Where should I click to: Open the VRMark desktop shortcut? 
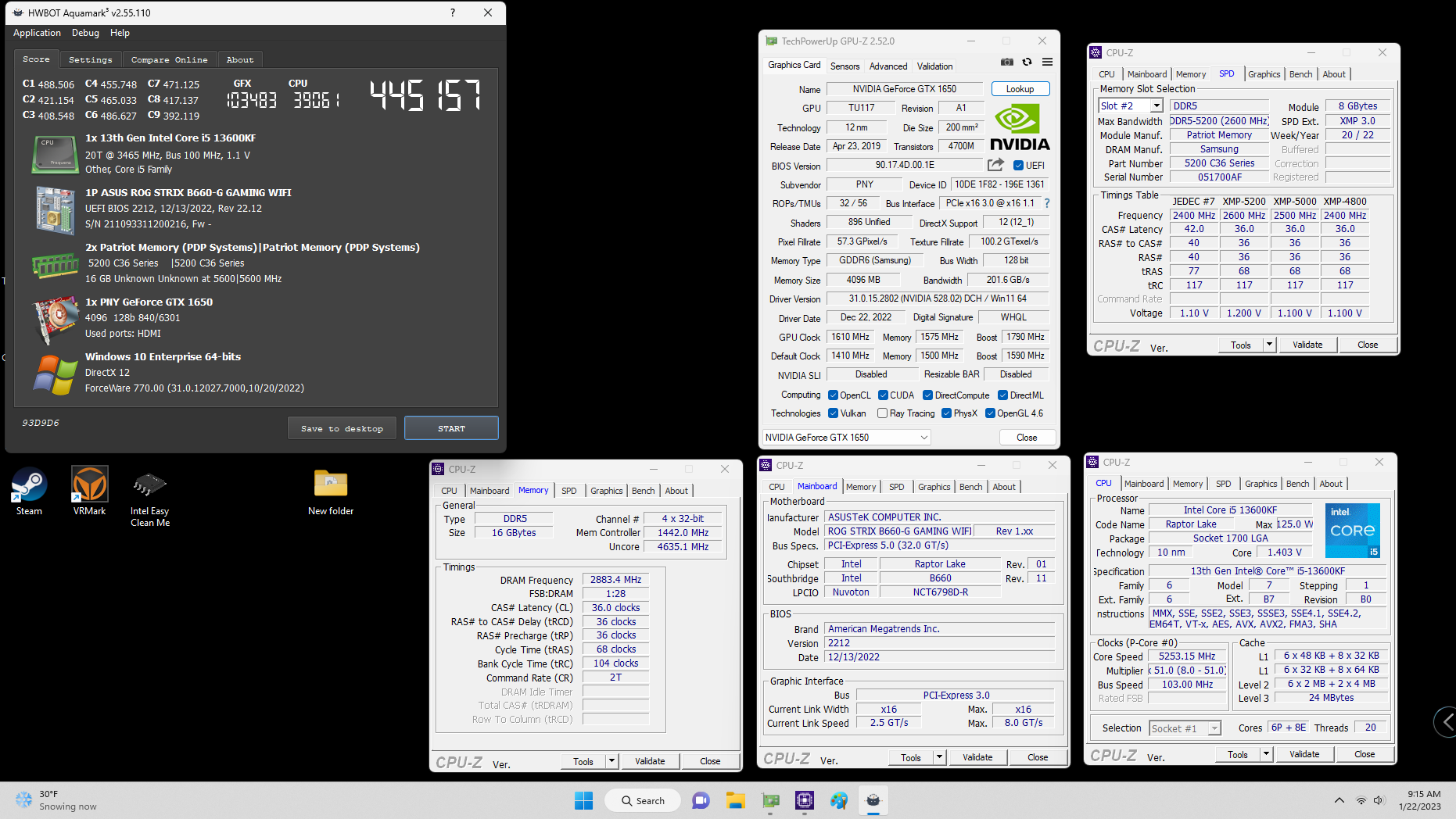(x=89, y=492)
